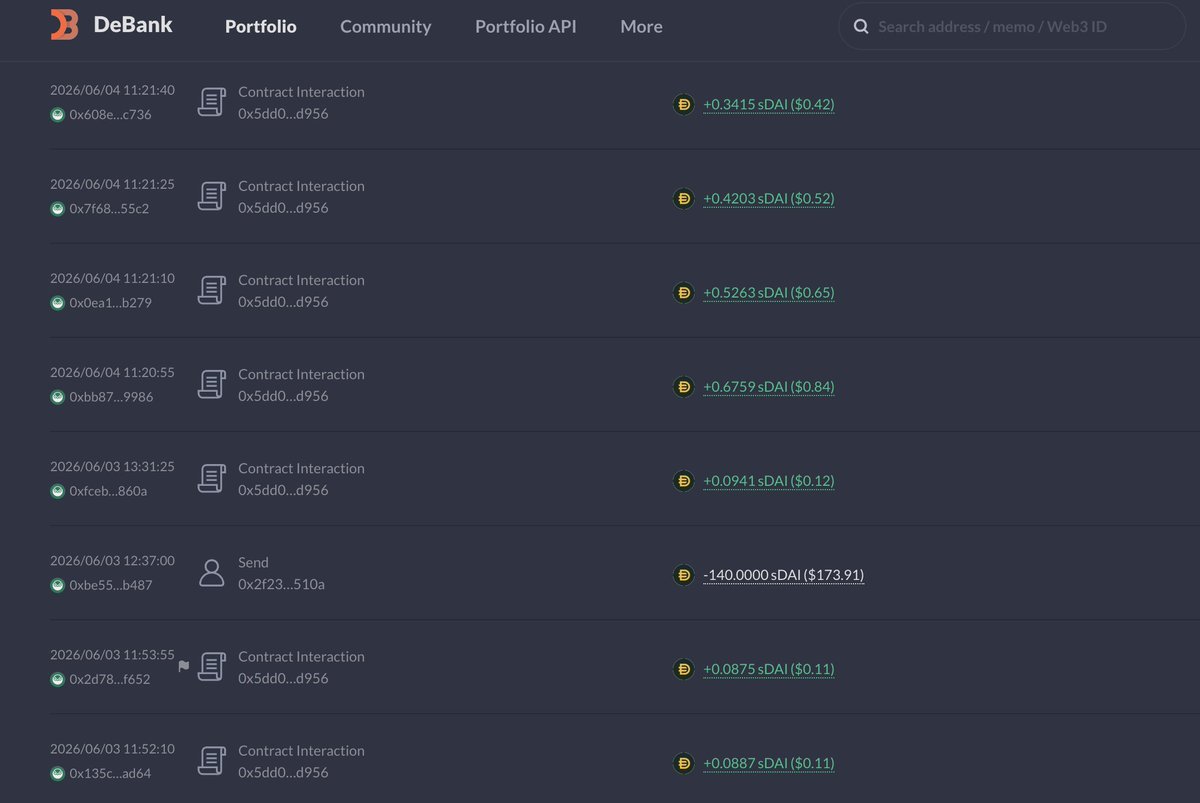Viewport: 1200px width, 803px height.
Task: Click the chain icon beside 0x7f68...55c2
Action: click(x=57, y=209)
